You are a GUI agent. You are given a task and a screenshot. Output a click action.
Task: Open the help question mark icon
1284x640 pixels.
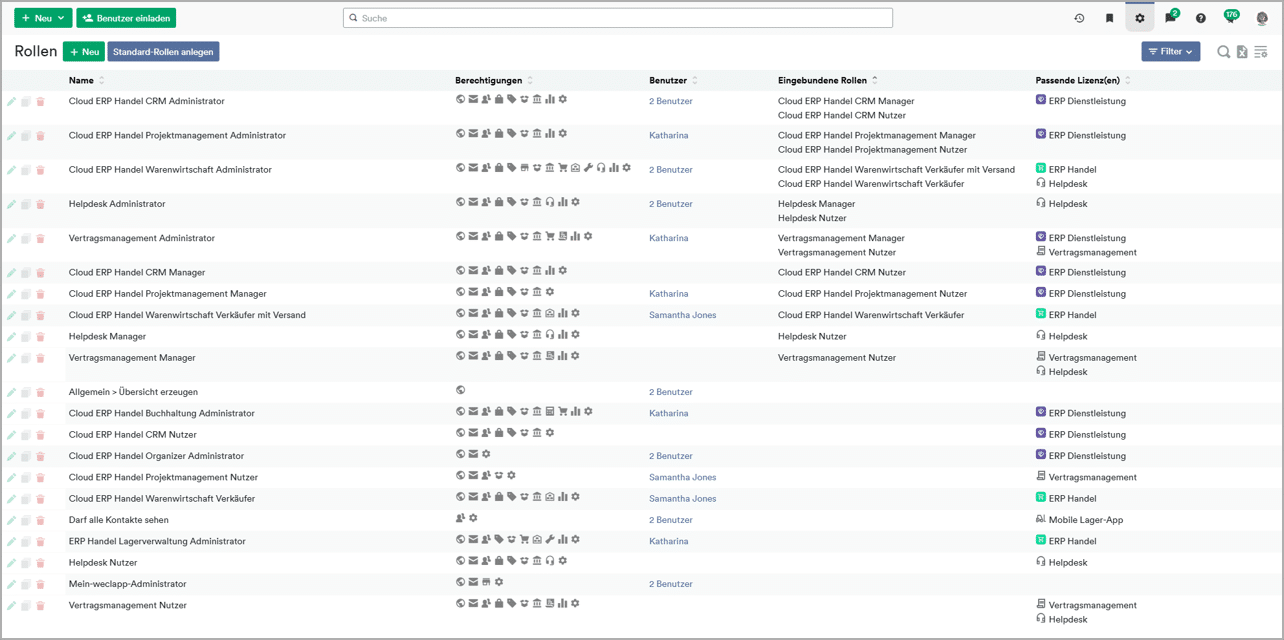point(1201,18)
